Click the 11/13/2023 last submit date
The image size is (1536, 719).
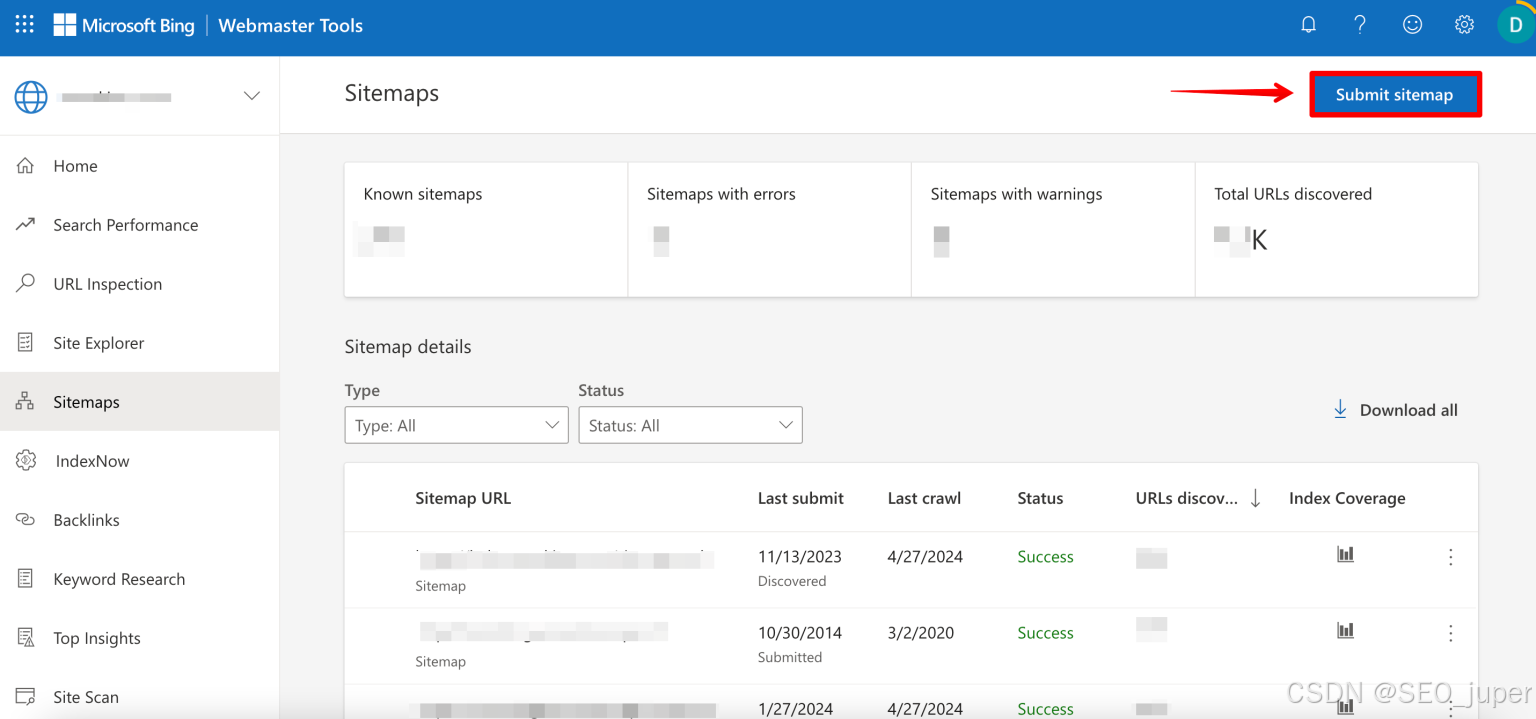pos(800,557)
